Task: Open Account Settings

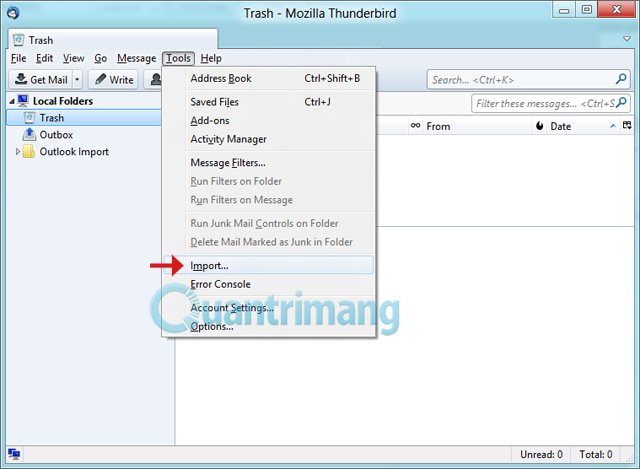Action: 269,308
